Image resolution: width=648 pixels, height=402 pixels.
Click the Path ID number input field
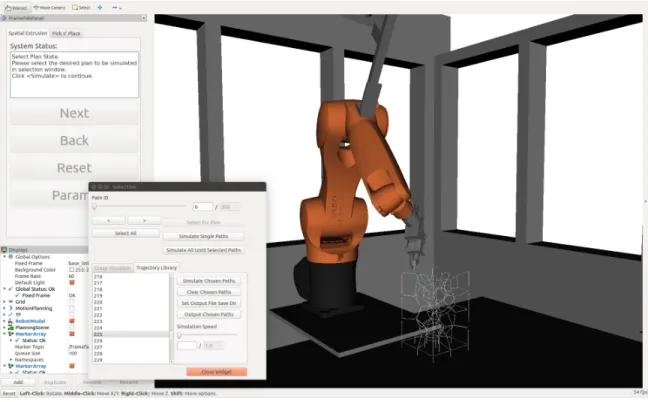[x=203, y=207]
